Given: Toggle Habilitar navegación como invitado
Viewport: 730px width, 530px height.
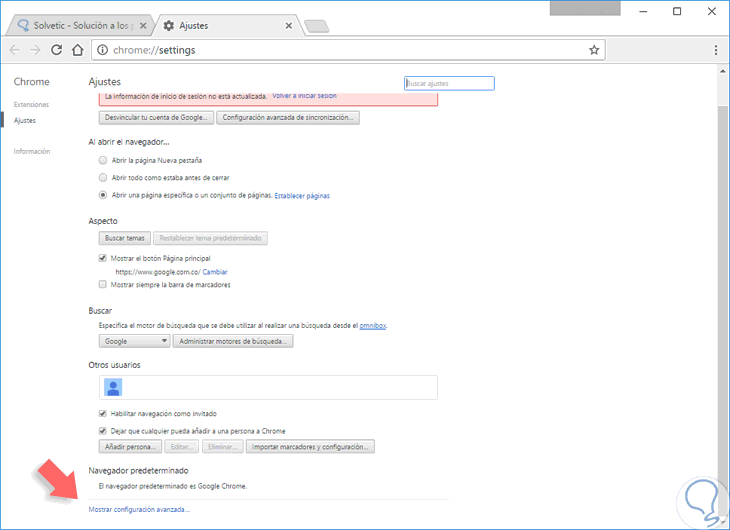Looking at the screenshot, I should 102,413.
